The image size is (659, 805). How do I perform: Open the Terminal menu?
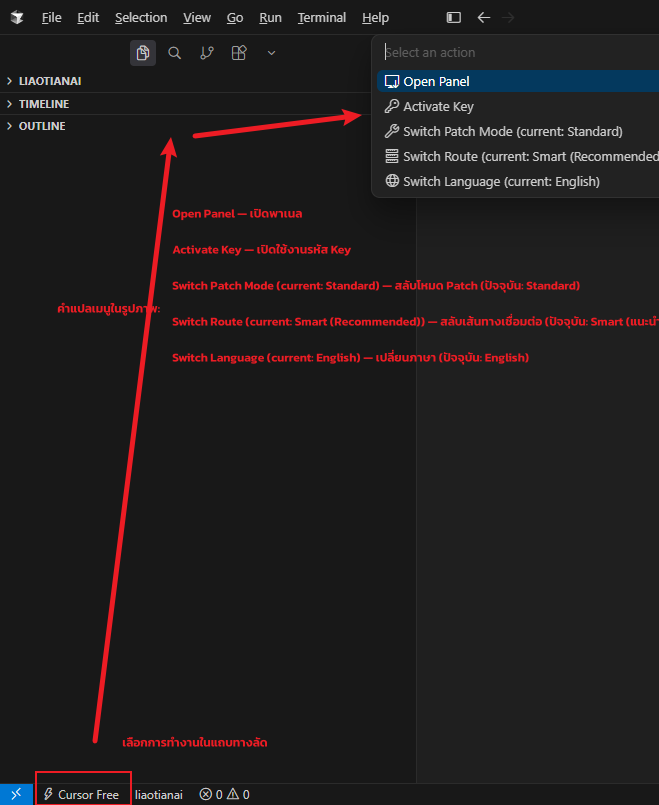pyautogui.click(x=322, y=17)
